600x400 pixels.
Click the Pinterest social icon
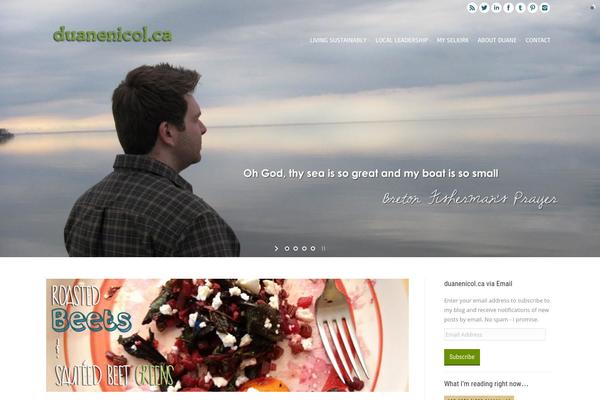[533, 8]
